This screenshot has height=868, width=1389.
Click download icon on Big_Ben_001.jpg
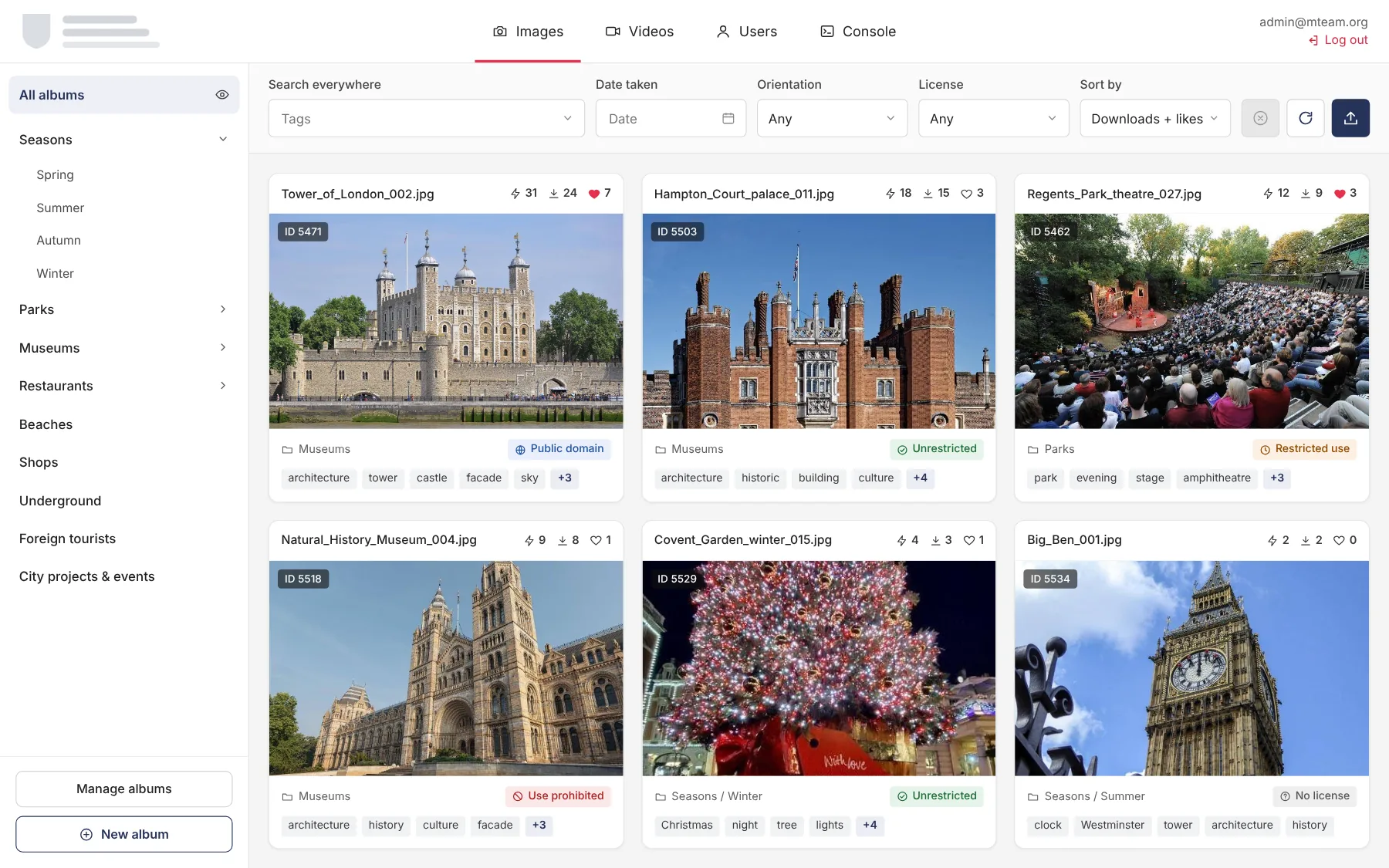(x=1306, y=541)
